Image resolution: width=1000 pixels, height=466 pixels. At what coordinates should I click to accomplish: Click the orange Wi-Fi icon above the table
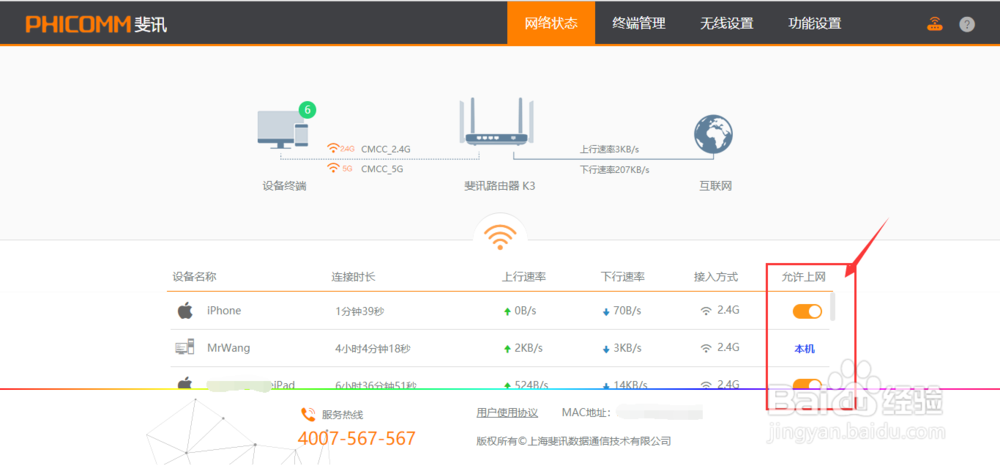(x=499, y=236)
